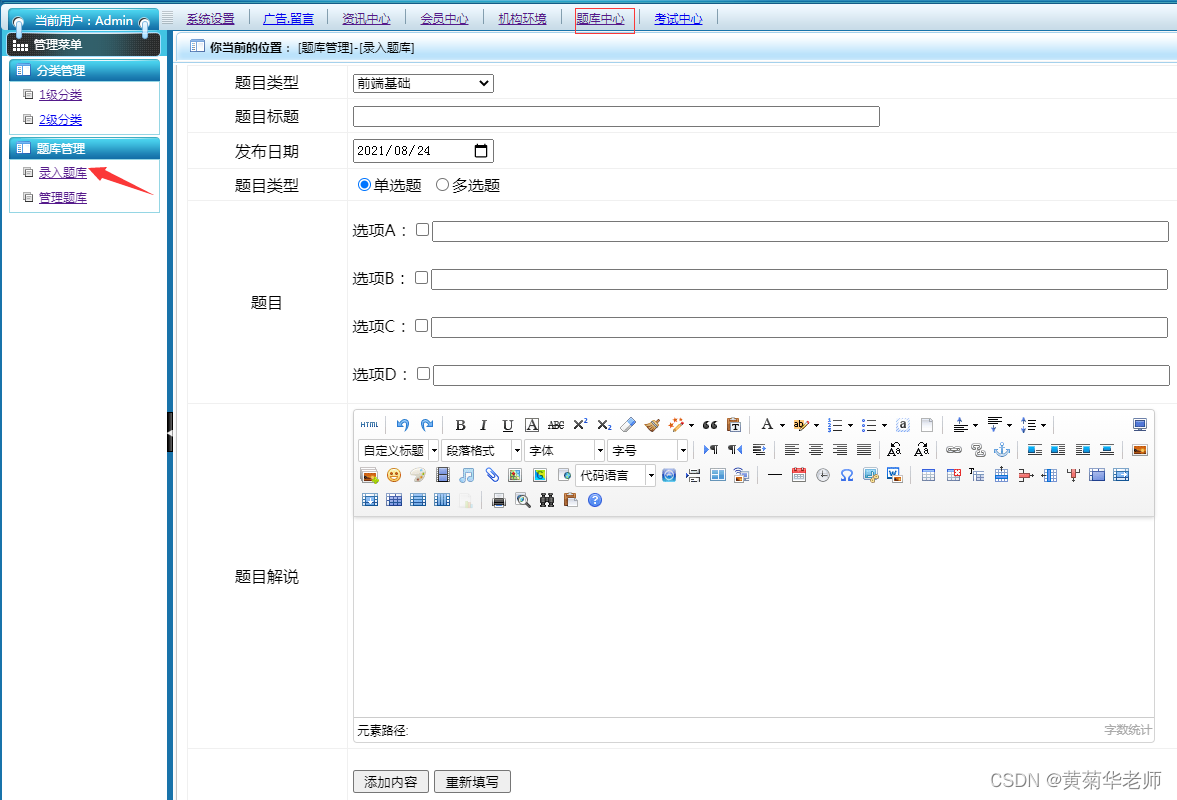This screenshot has width=1177, height=800.
Task: Open 管理题库 link in sidebar
Action: (x=62, y=196)
